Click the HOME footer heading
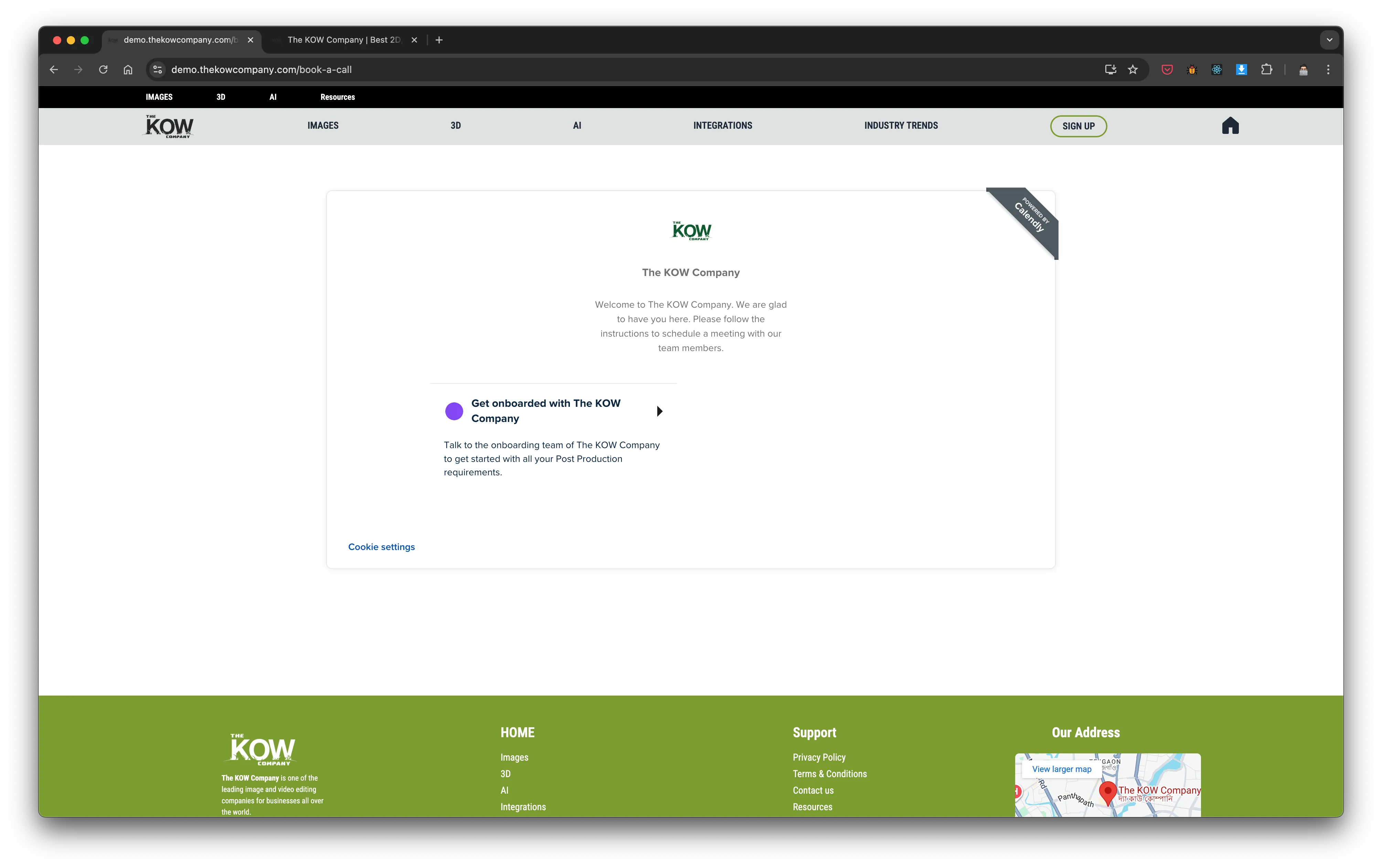The image size is (1382, 868). coord(518,732)
